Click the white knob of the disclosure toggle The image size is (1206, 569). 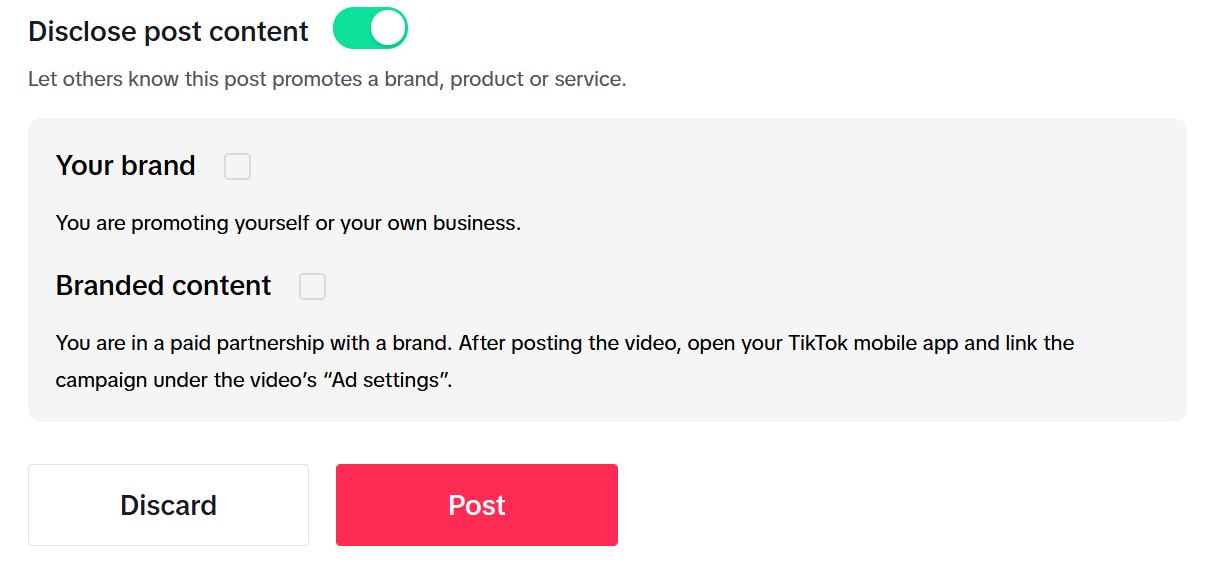pyautogui.click(x=388, y=29)
